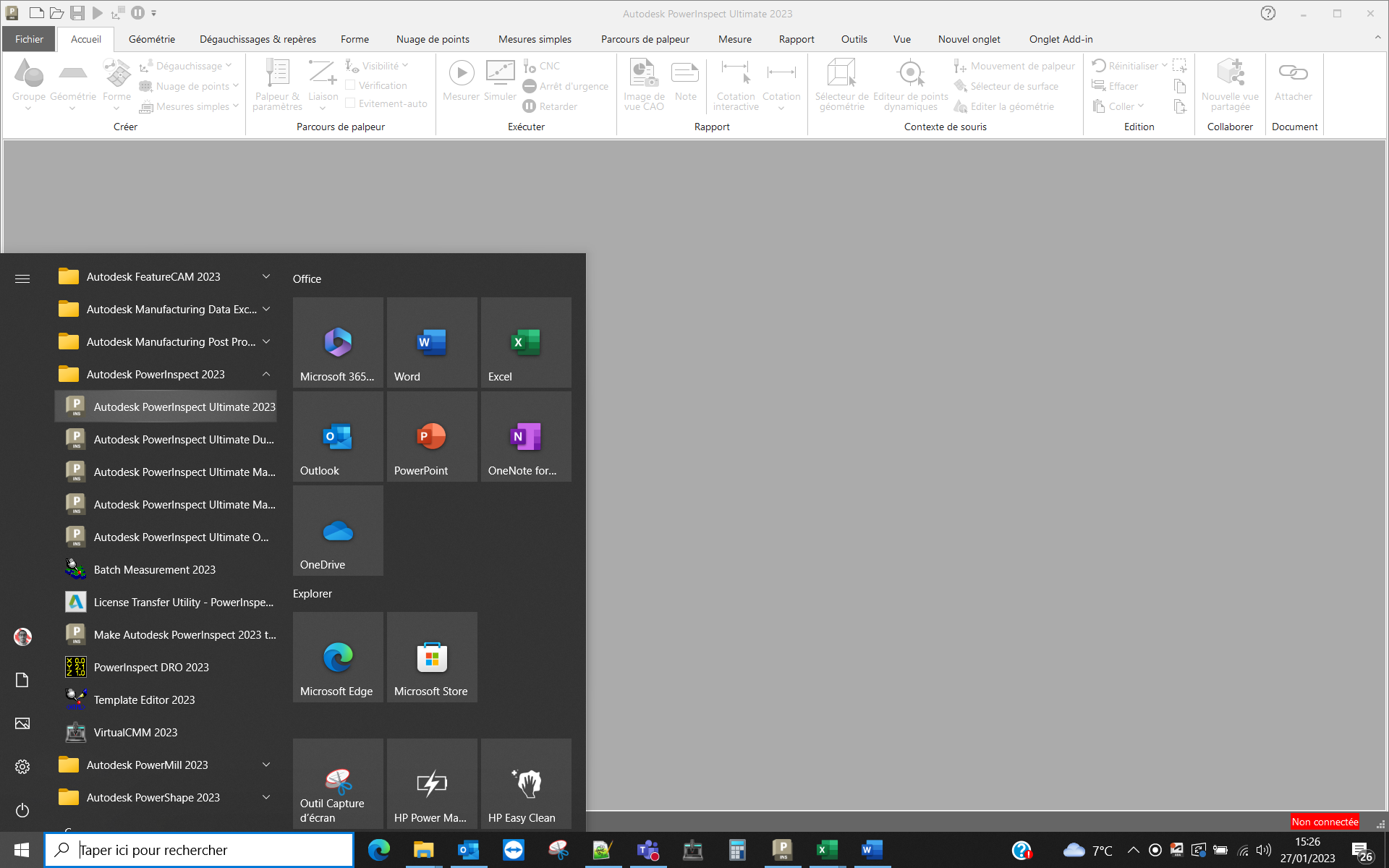This screenshot has width=1389, height=868.
Task: Toggle the Evitement-auto checkbox
Action: pyautogui.click(x=350, y=103)
